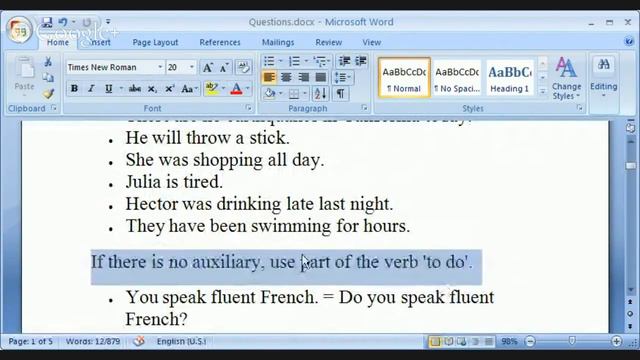640x360 pixels.
Task: Apply paragraph borders
Action: [x=294, y=94]
